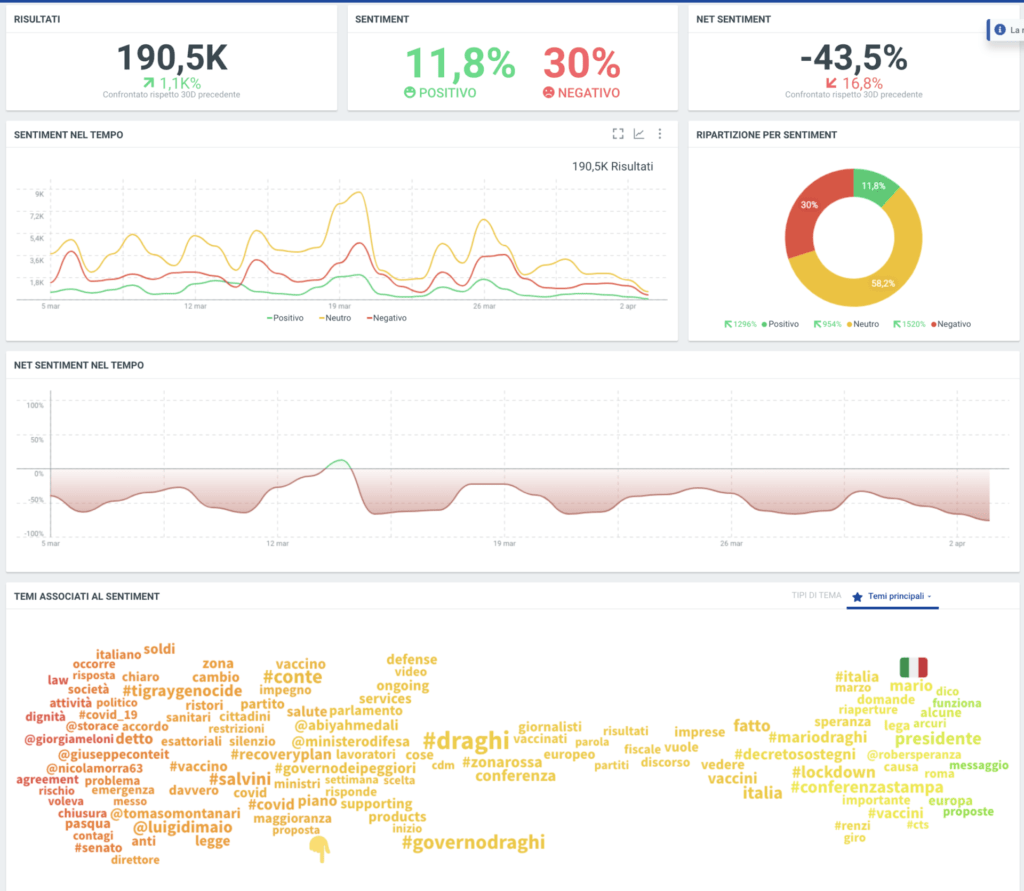
Task: Click the presidente word in the cloud
Action: pos(938,739)
